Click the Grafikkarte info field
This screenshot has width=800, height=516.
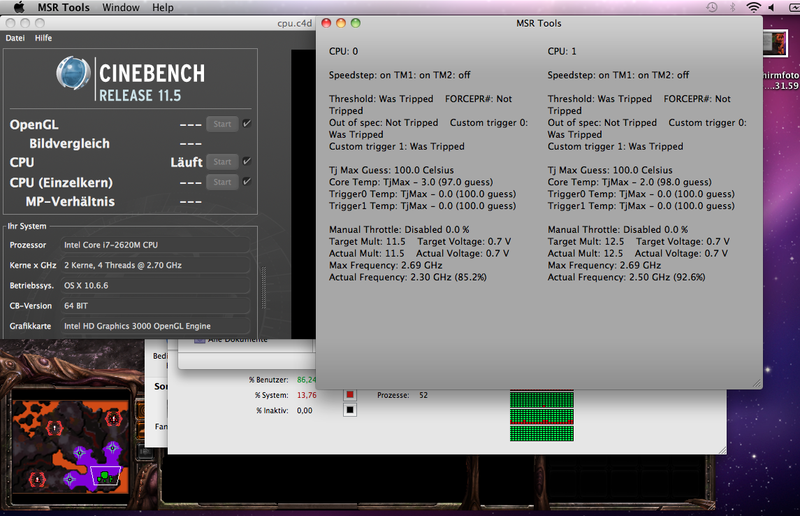(x=155, y=326)
